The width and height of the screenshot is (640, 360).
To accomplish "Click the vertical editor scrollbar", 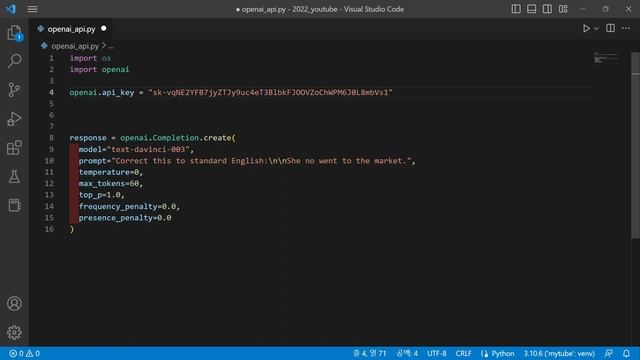I will [636, 145].
